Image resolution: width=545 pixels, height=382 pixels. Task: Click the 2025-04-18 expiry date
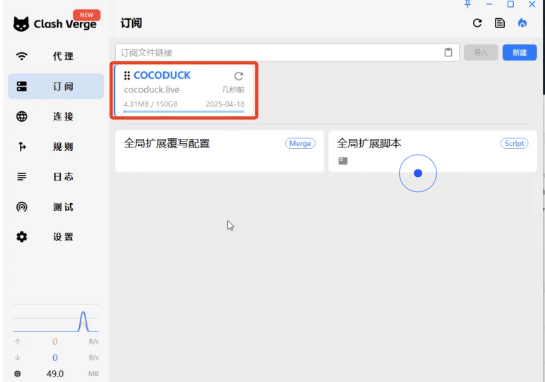pos(225,104)
